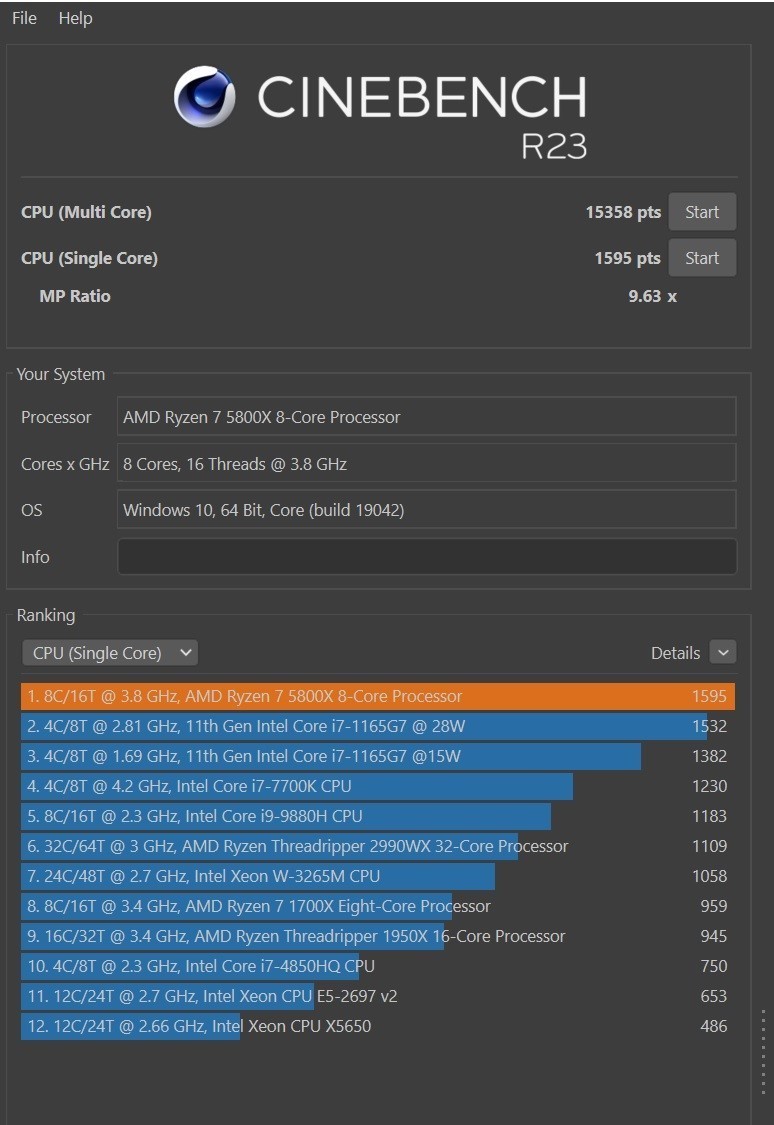Click the Cinebench sphere logo
774x1125 pixels.
204,97
